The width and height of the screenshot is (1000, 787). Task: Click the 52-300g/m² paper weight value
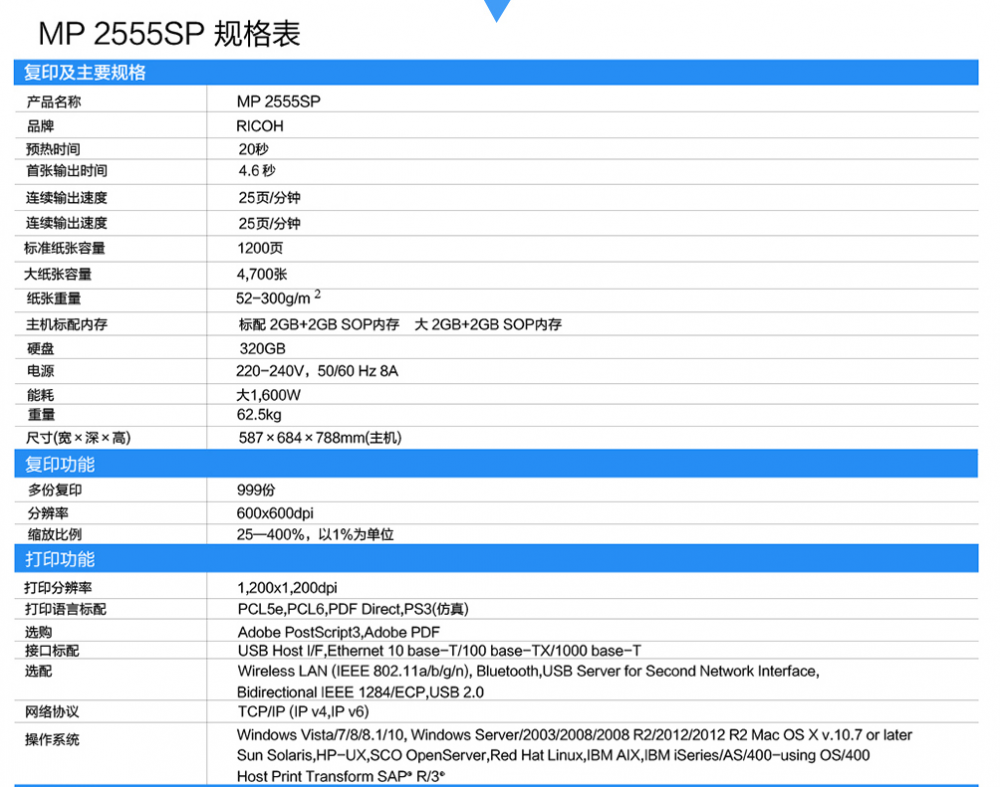[x=278, y=298]
